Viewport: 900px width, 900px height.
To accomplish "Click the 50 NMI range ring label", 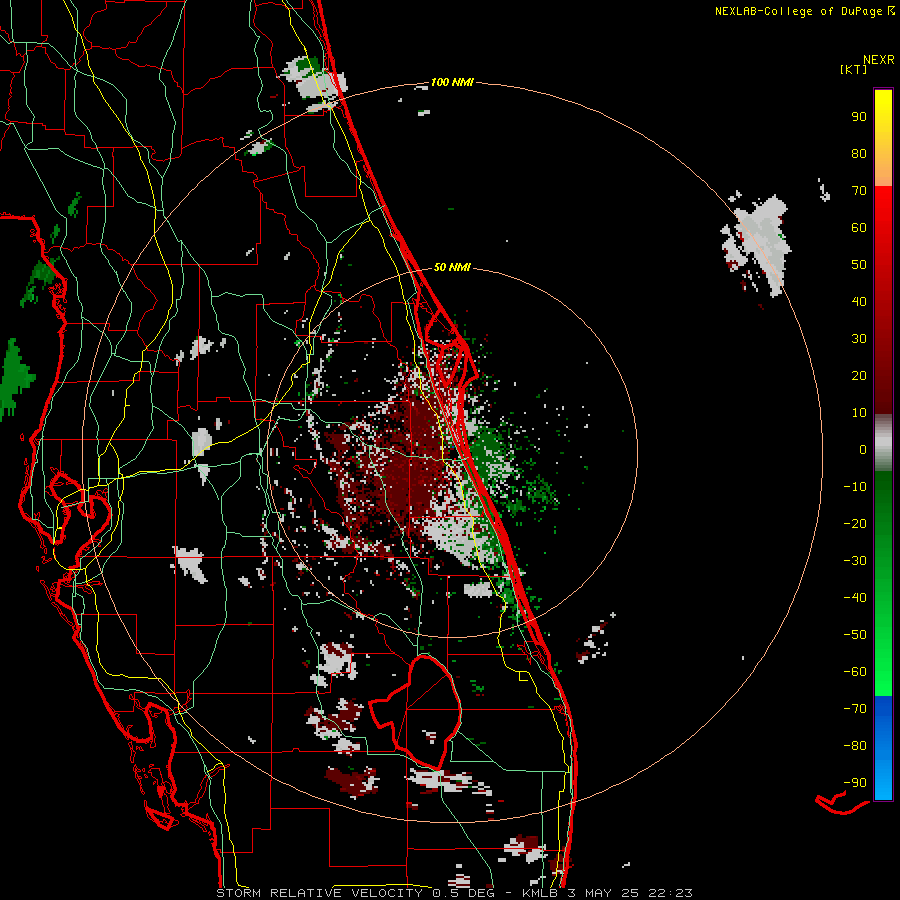I will (x=452, y=267).
